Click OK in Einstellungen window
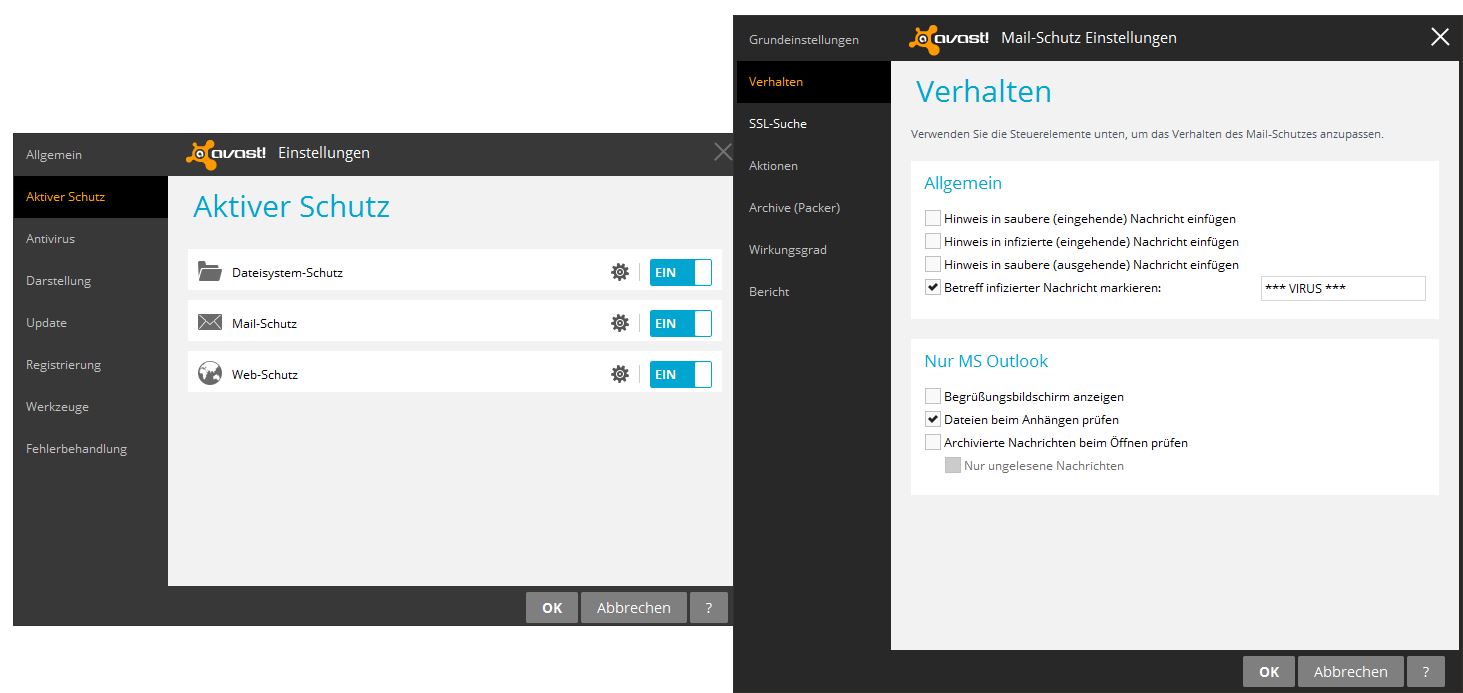Image resolution: width=1463 pixels, height=693 pixels. [552, 608]
